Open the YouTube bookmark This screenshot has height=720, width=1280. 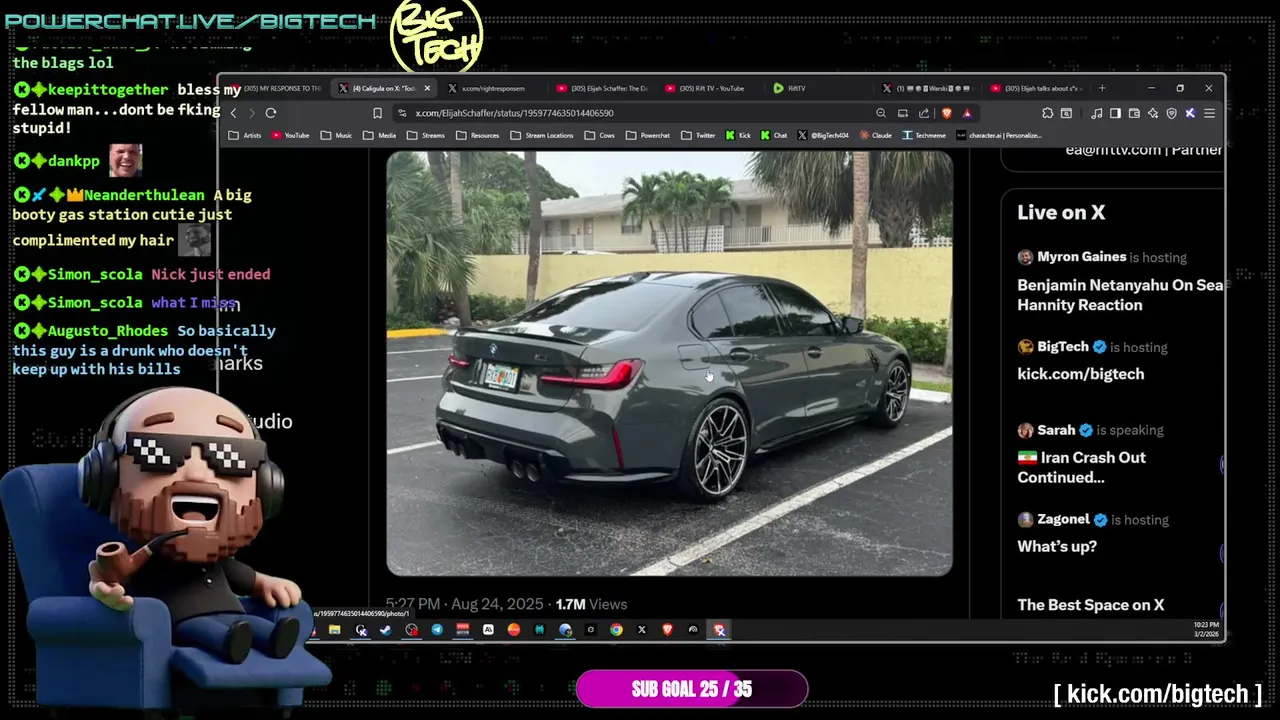290,135
